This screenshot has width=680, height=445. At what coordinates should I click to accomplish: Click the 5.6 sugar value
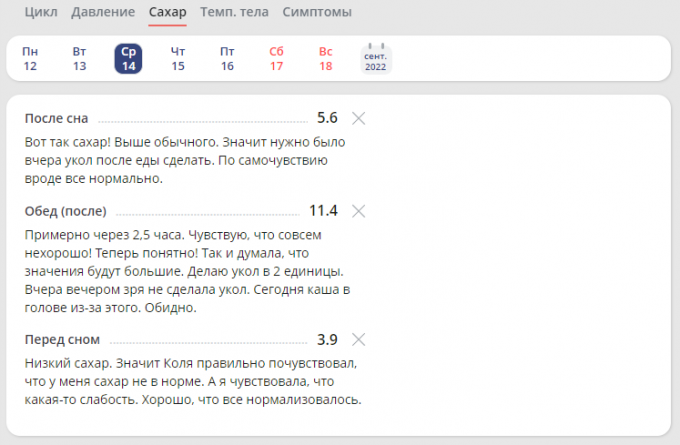point(327,118)
